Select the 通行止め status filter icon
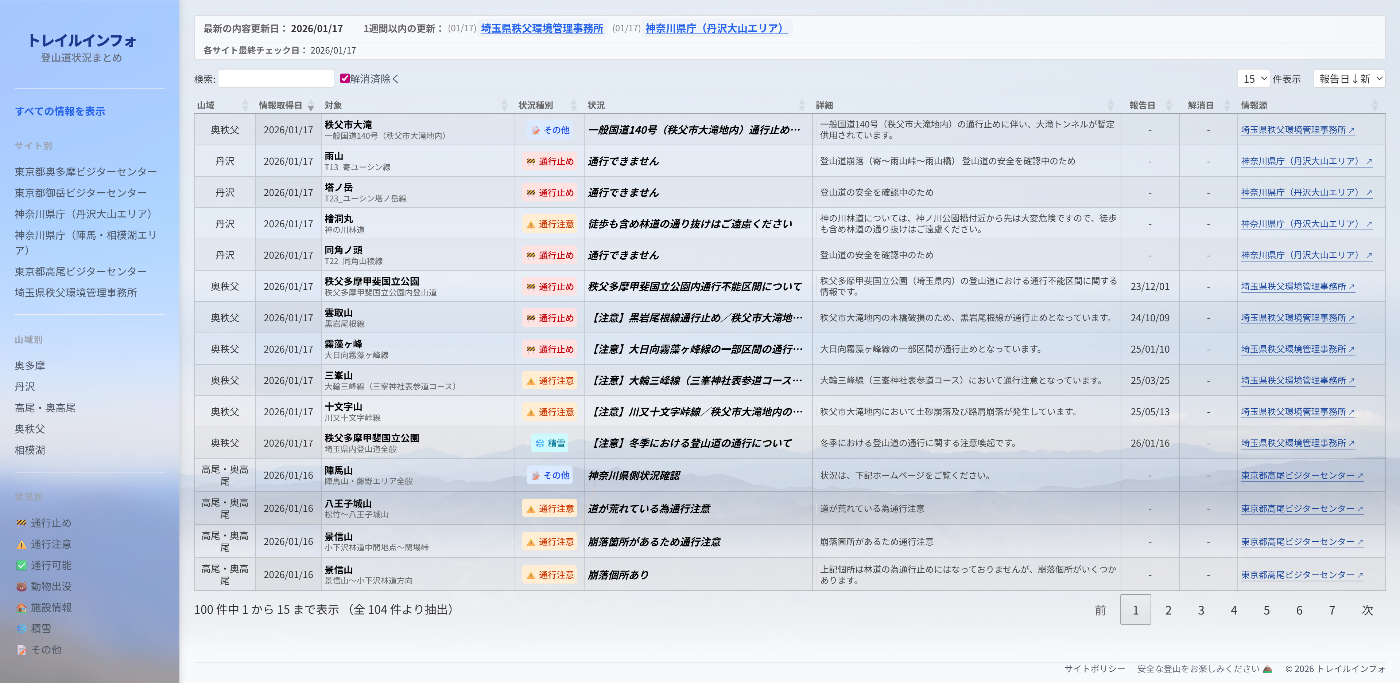This screenshot has width=1400, height=683. tap(20, 522)
